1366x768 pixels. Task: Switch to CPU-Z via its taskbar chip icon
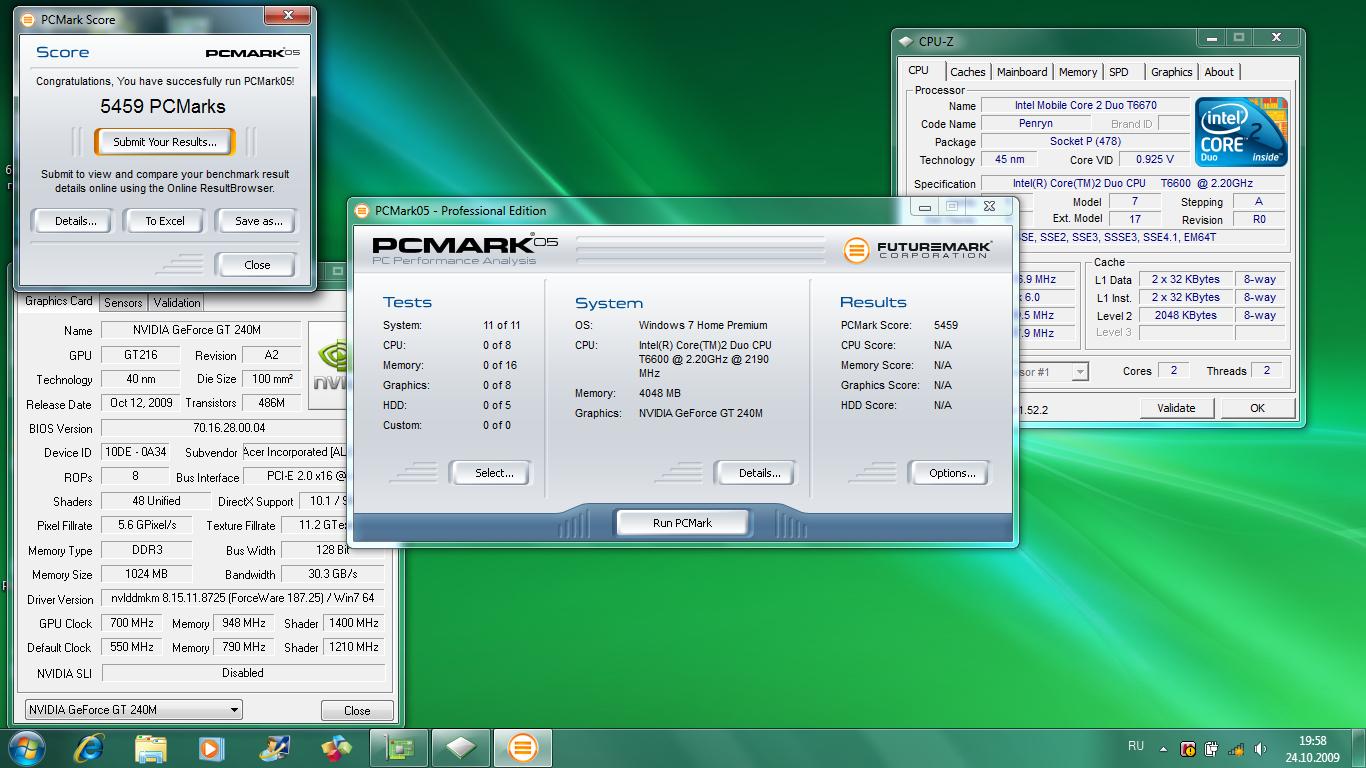[x=460, y=747]
